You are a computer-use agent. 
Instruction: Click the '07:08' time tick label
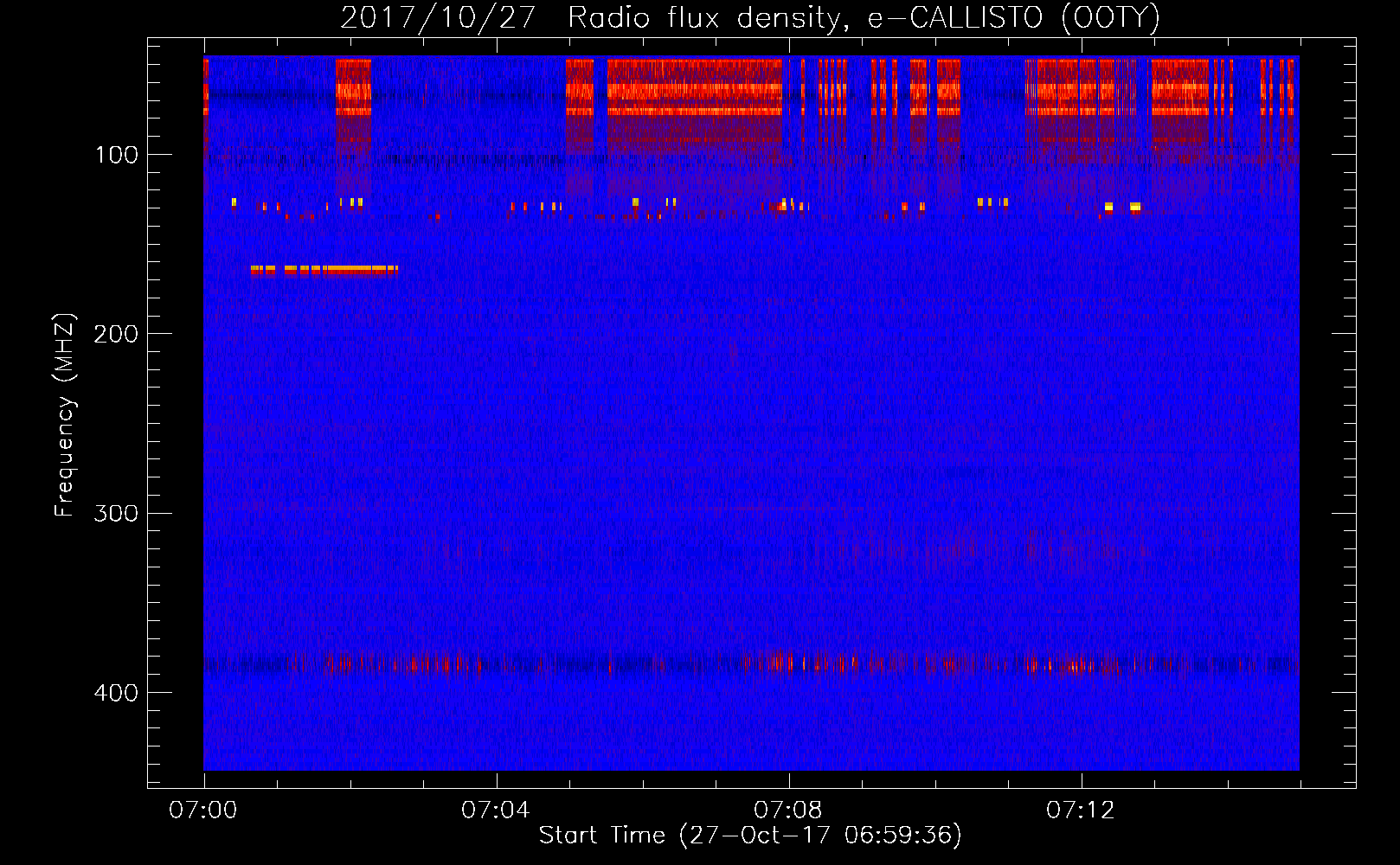coord(788,810)
